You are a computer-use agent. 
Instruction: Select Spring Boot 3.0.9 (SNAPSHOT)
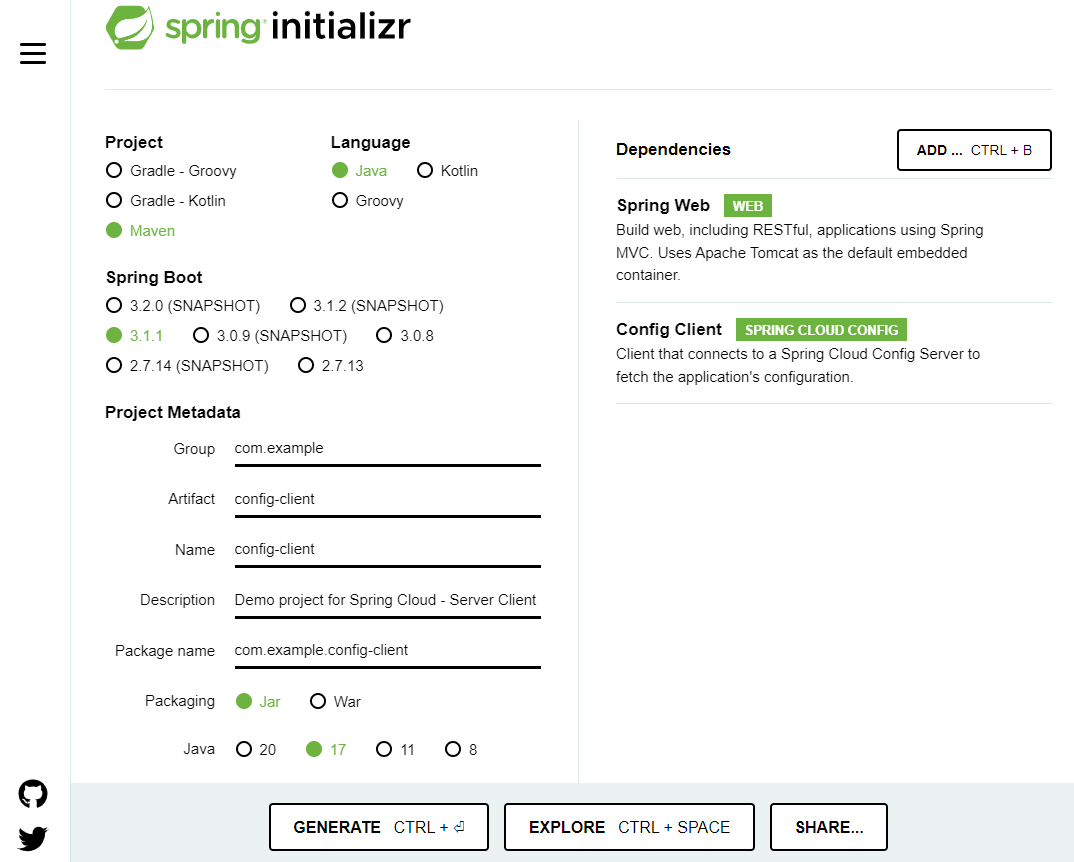click(270, 336)
